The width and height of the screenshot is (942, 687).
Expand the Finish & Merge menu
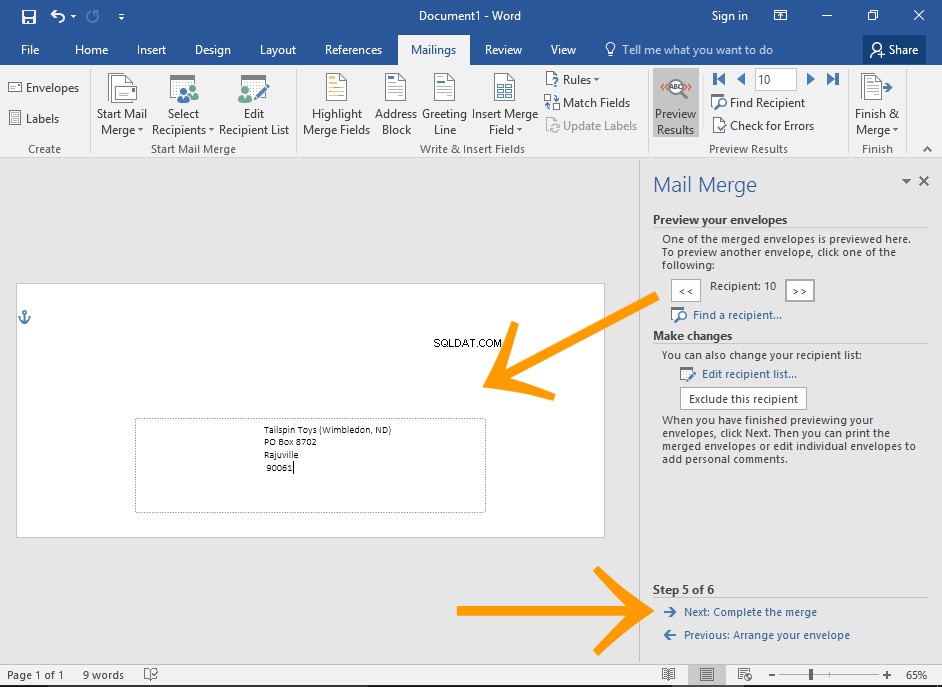pyautogui.click(x=877, y=104)
